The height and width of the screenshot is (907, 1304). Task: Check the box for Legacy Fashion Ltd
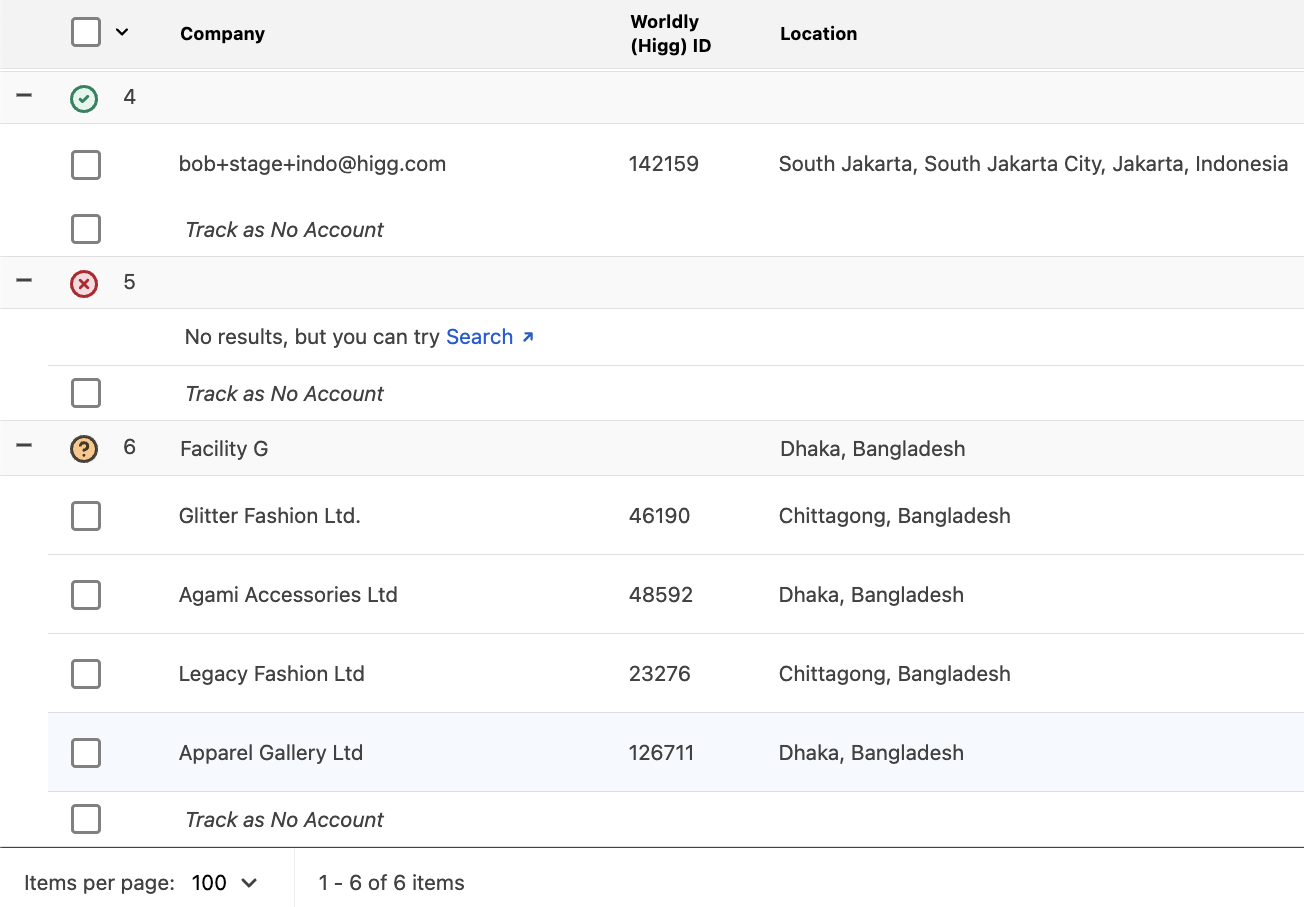pos(85,674)
